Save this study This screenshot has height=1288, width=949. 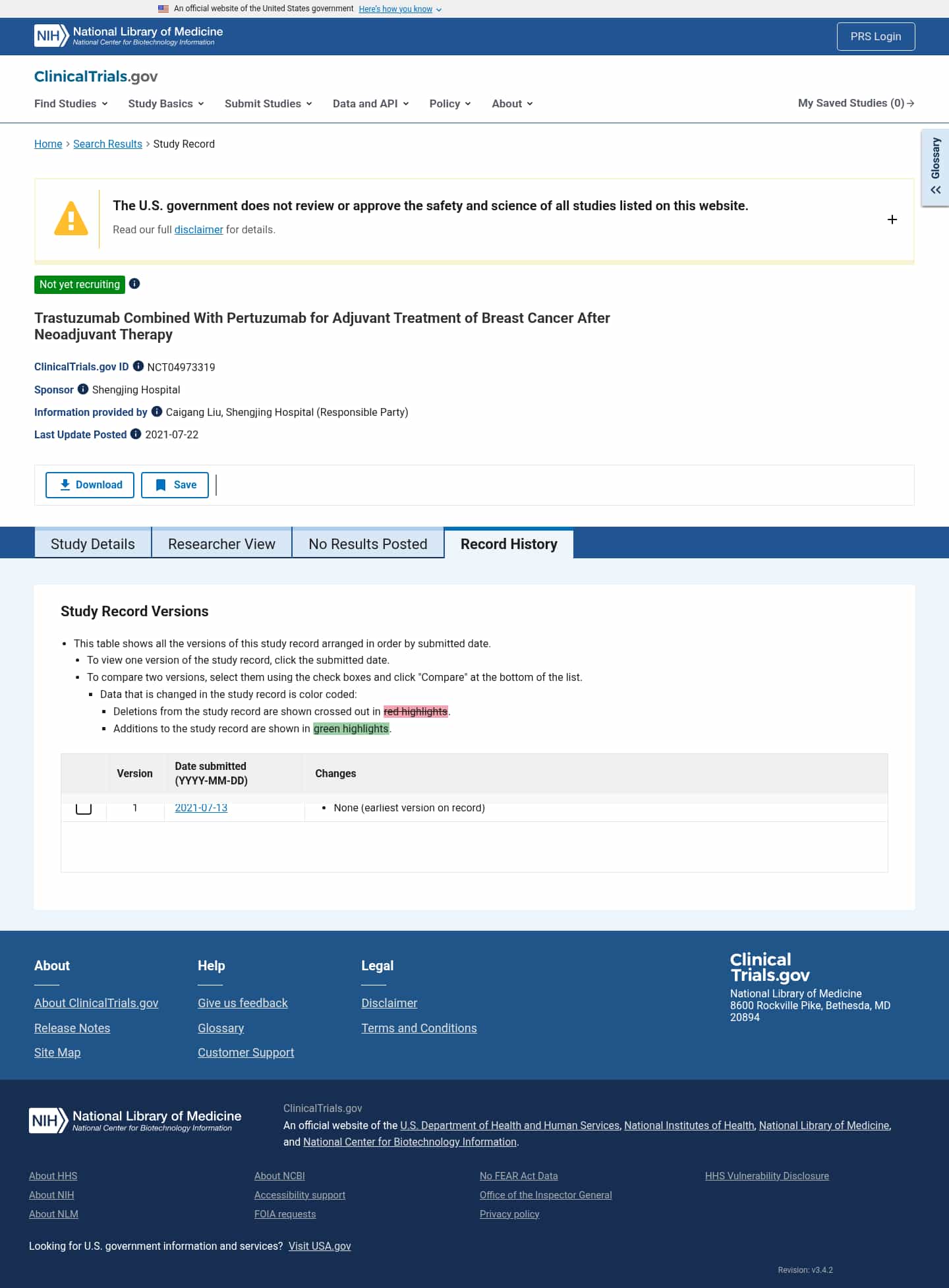[175, 485]
